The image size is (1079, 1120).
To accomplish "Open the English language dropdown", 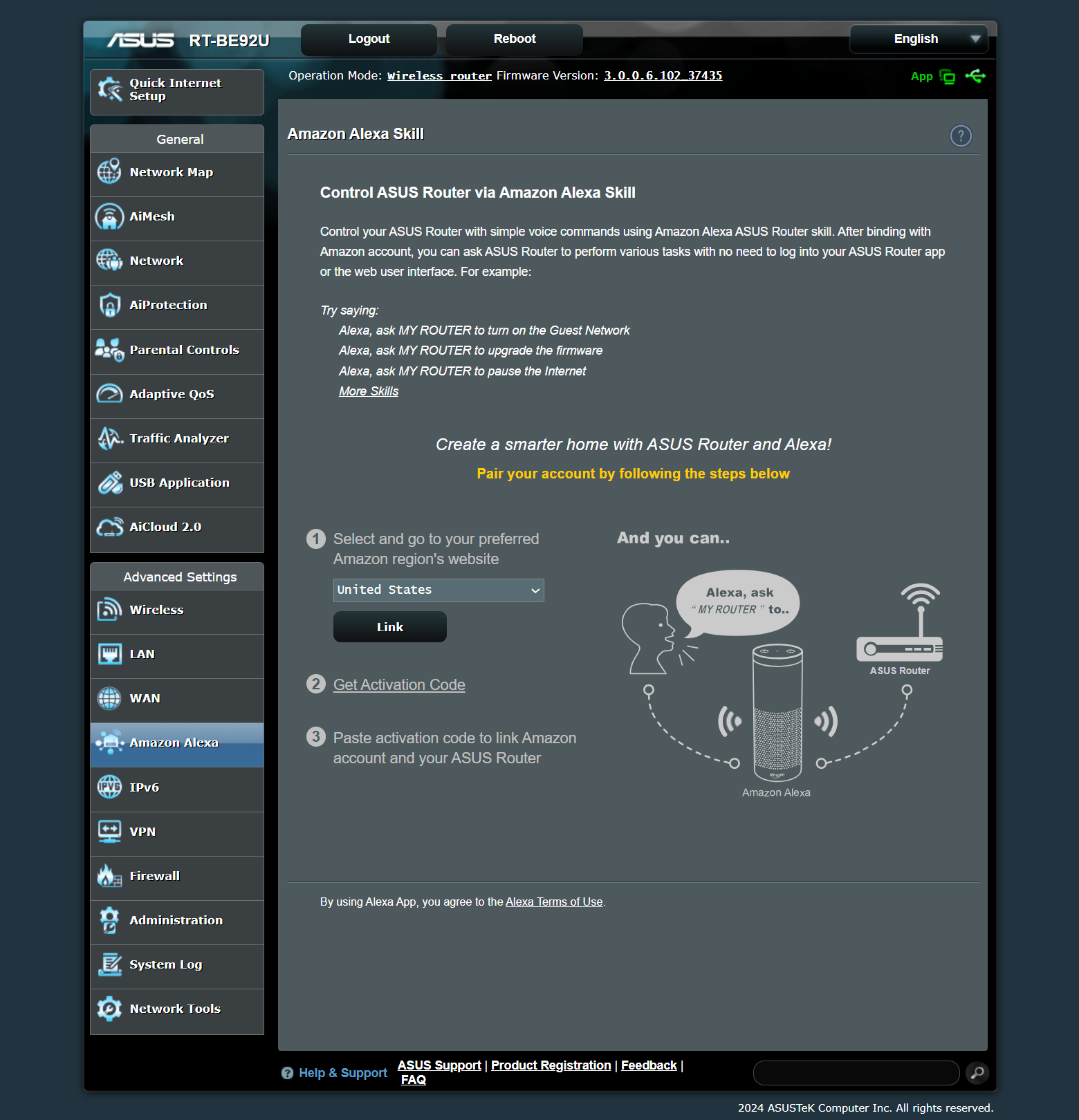I will click(919, 39).
